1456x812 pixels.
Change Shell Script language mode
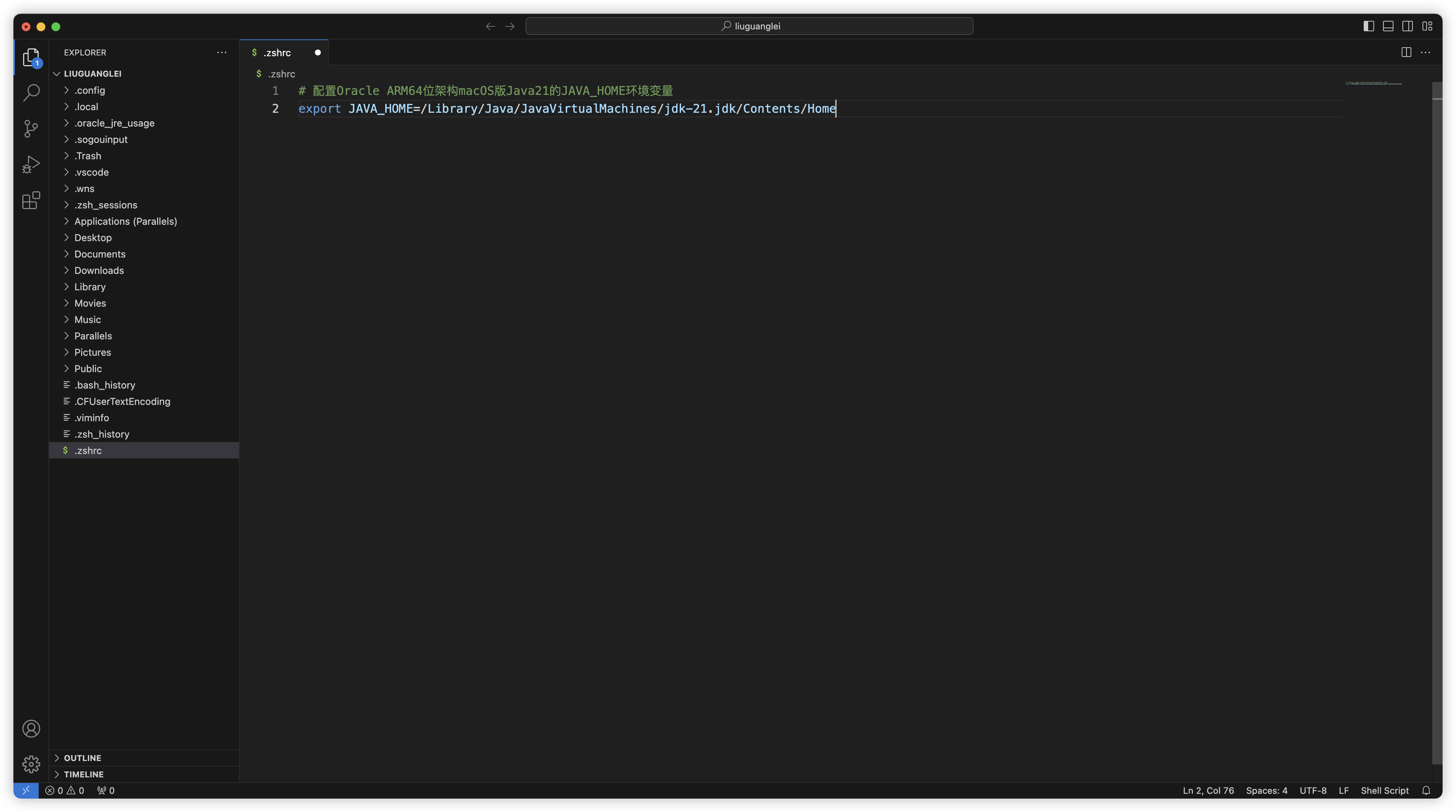click(1384, 790)
